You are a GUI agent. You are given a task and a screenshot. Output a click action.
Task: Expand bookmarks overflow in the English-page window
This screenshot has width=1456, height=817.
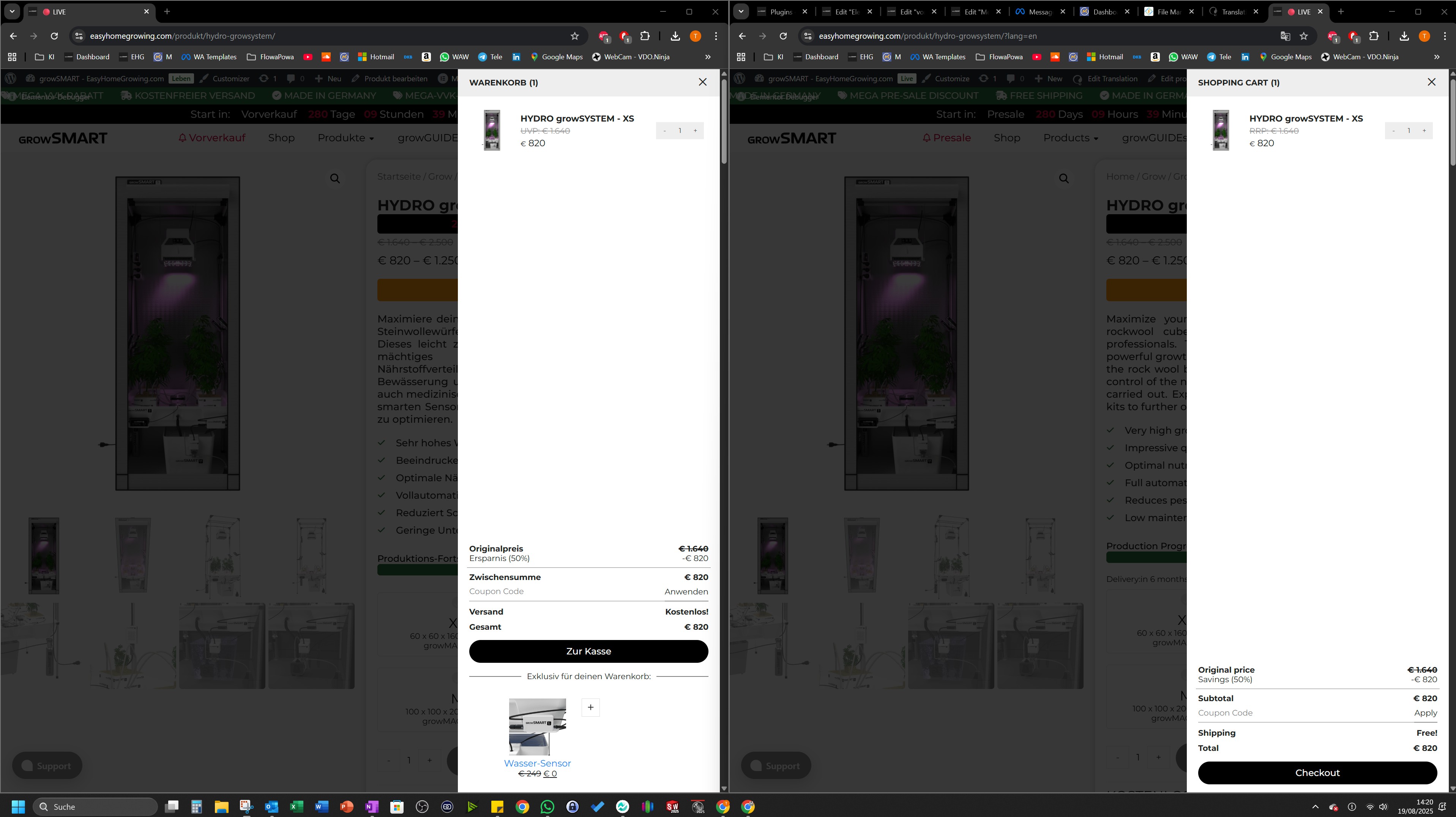tap(1437, 57)
